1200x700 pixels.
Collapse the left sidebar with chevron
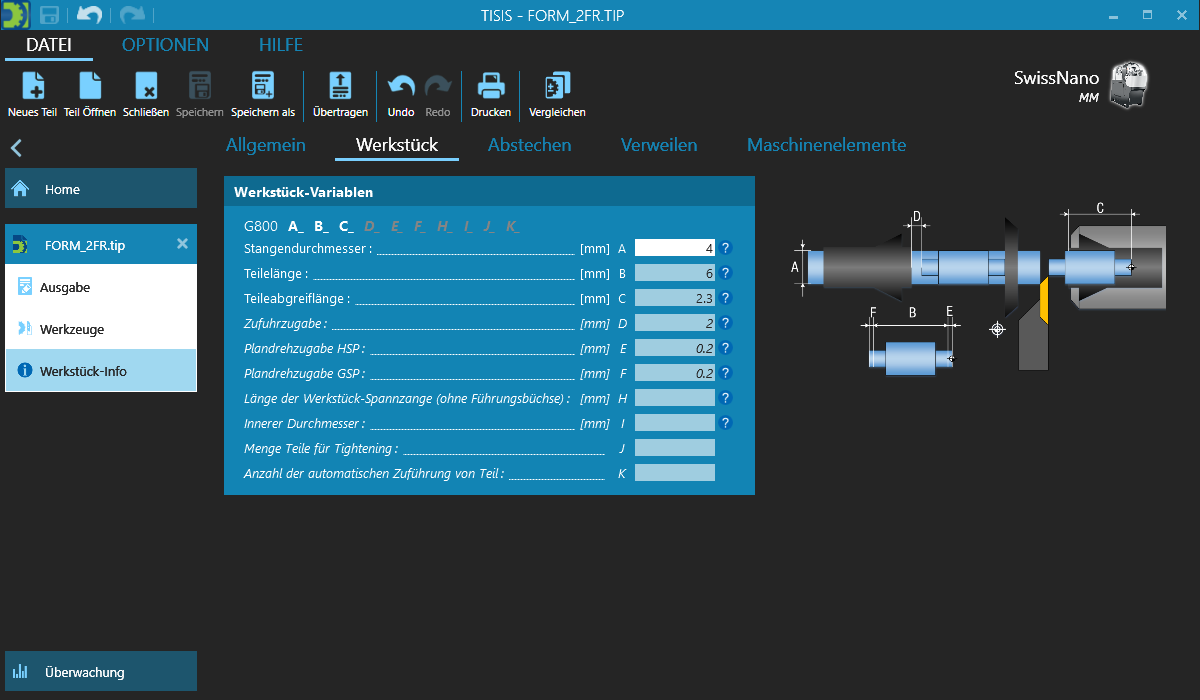point(16,149)
